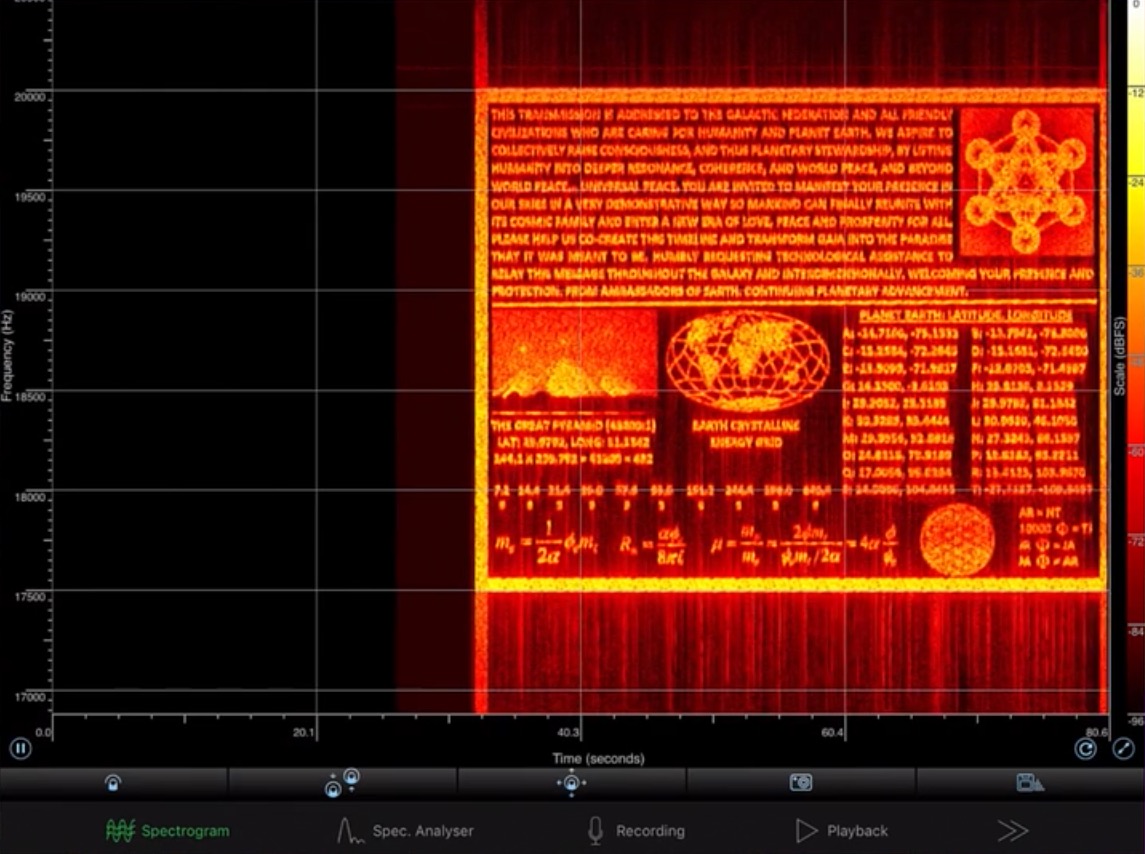Click the save image disk icon

pos(1030,783)
